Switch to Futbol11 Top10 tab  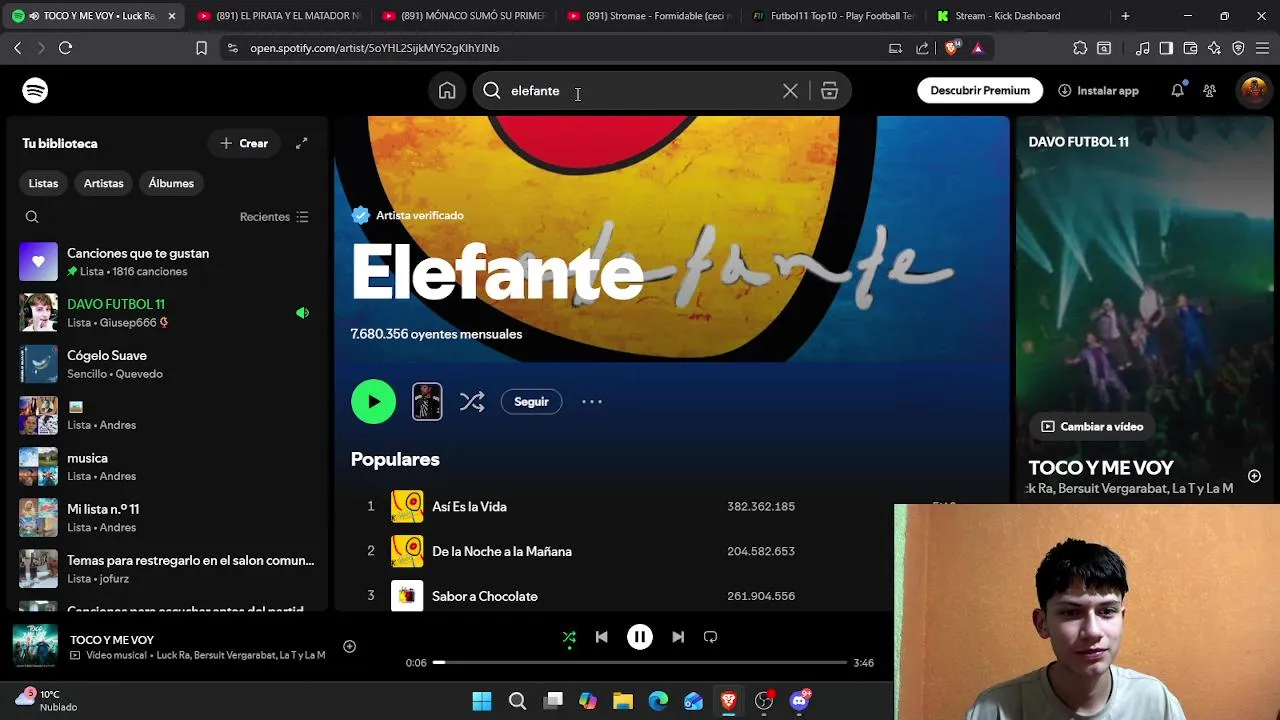(834, 16)
